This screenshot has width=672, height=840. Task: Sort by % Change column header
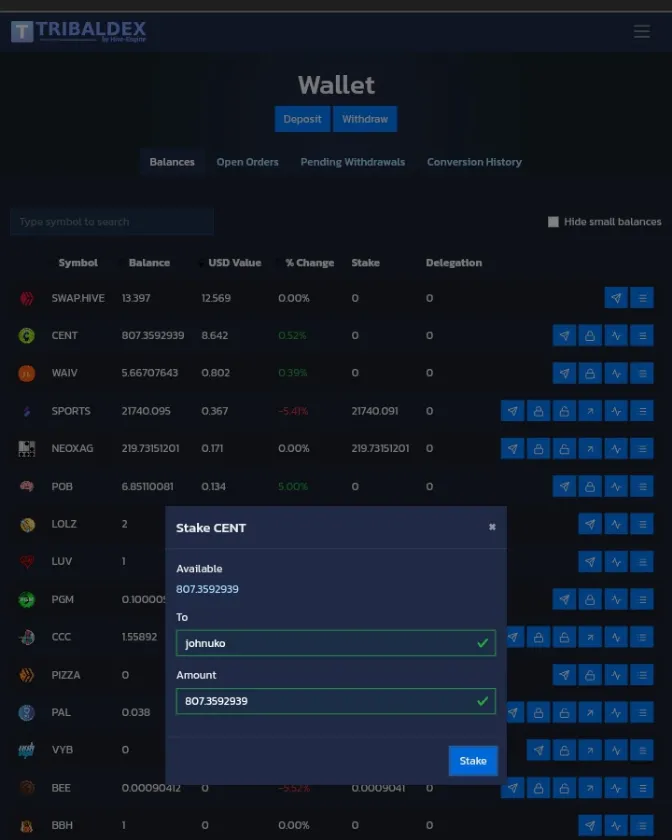tap(310, 263)
